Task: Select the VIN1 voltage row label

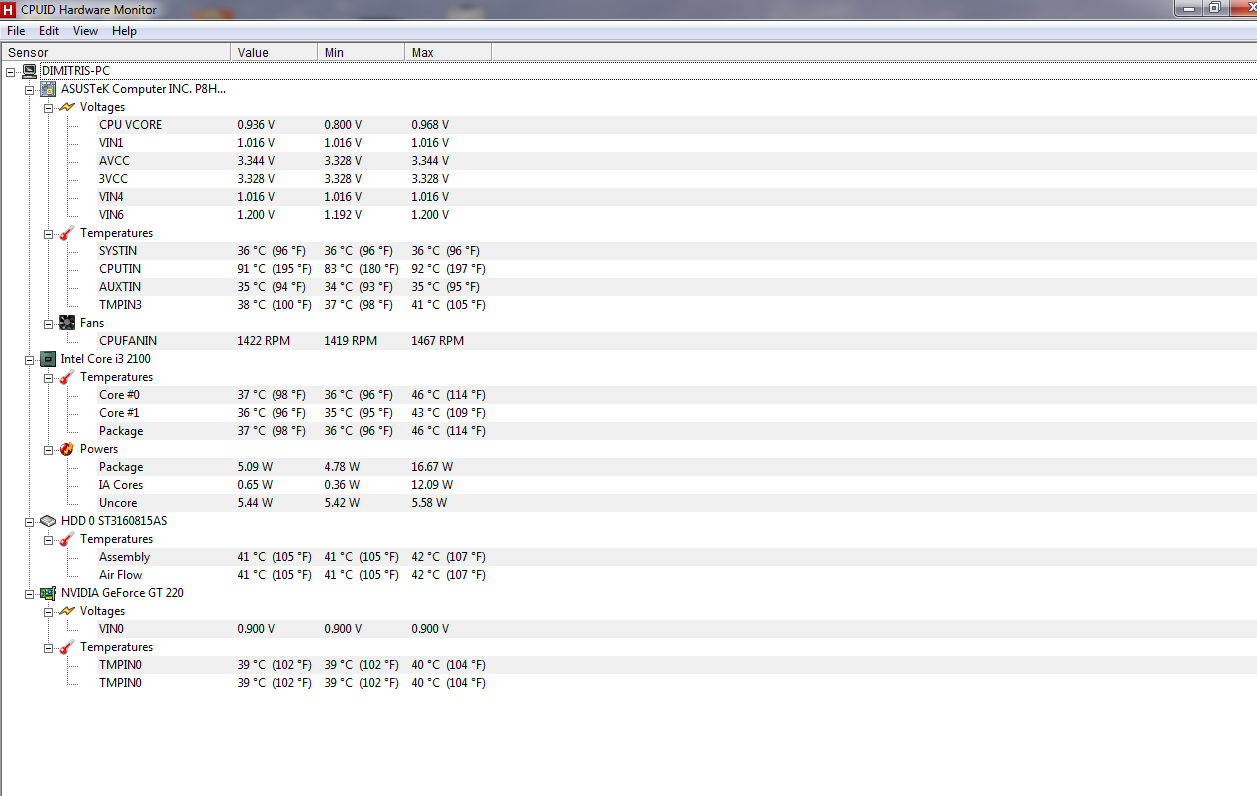Action: click(111, 143)
